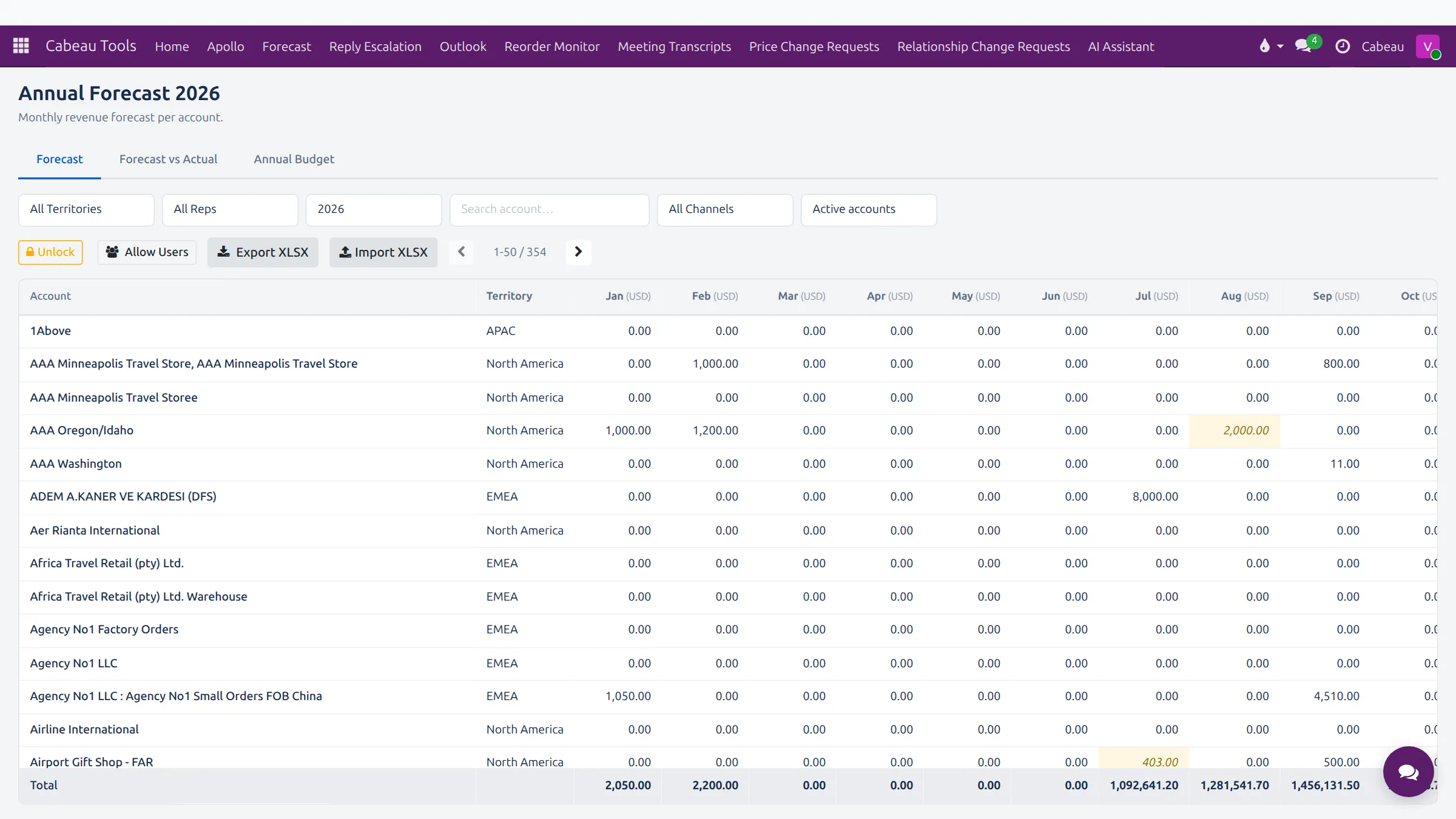Open Meeting Transcripts menu item
The height and width of the screenshot is (819, 1456).
[x=674, y=46]
